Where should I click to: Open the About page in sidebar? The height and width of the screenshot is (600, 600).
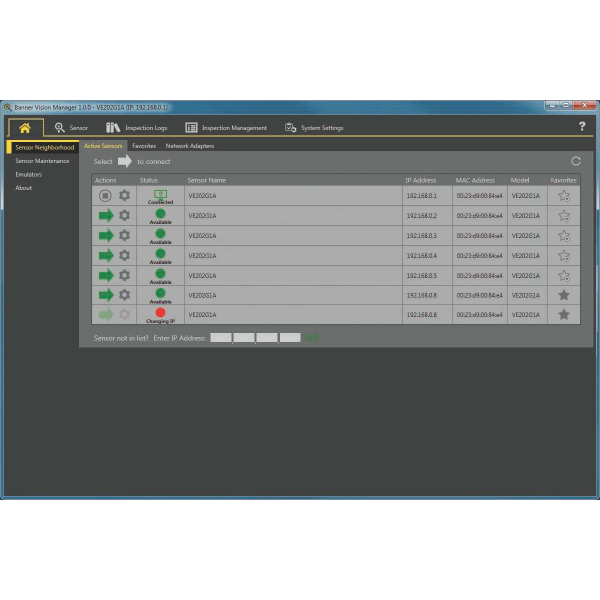[23, 188]
